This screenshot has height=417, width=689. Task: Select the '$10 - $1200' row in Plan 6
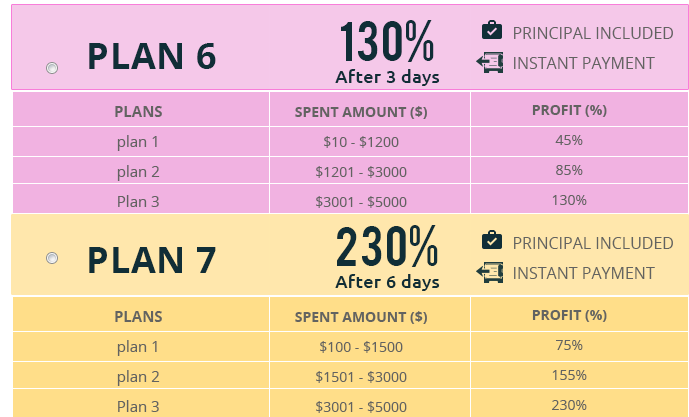(361, 142)
